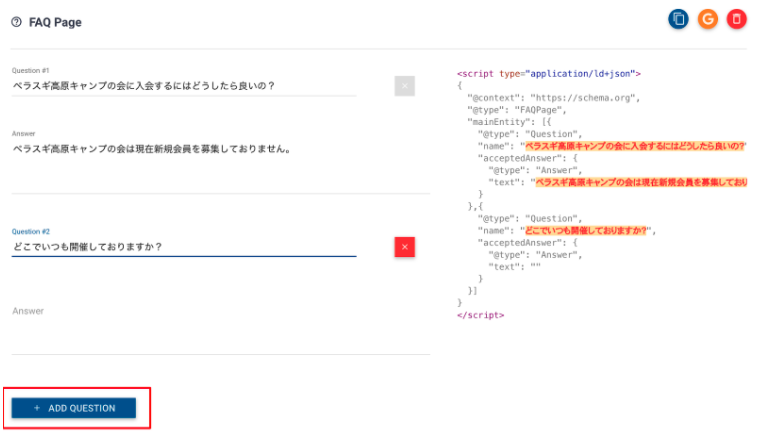Click the closing script tag
The height and width of the screenshot is (432, 763).
click(x=480, y=315)
